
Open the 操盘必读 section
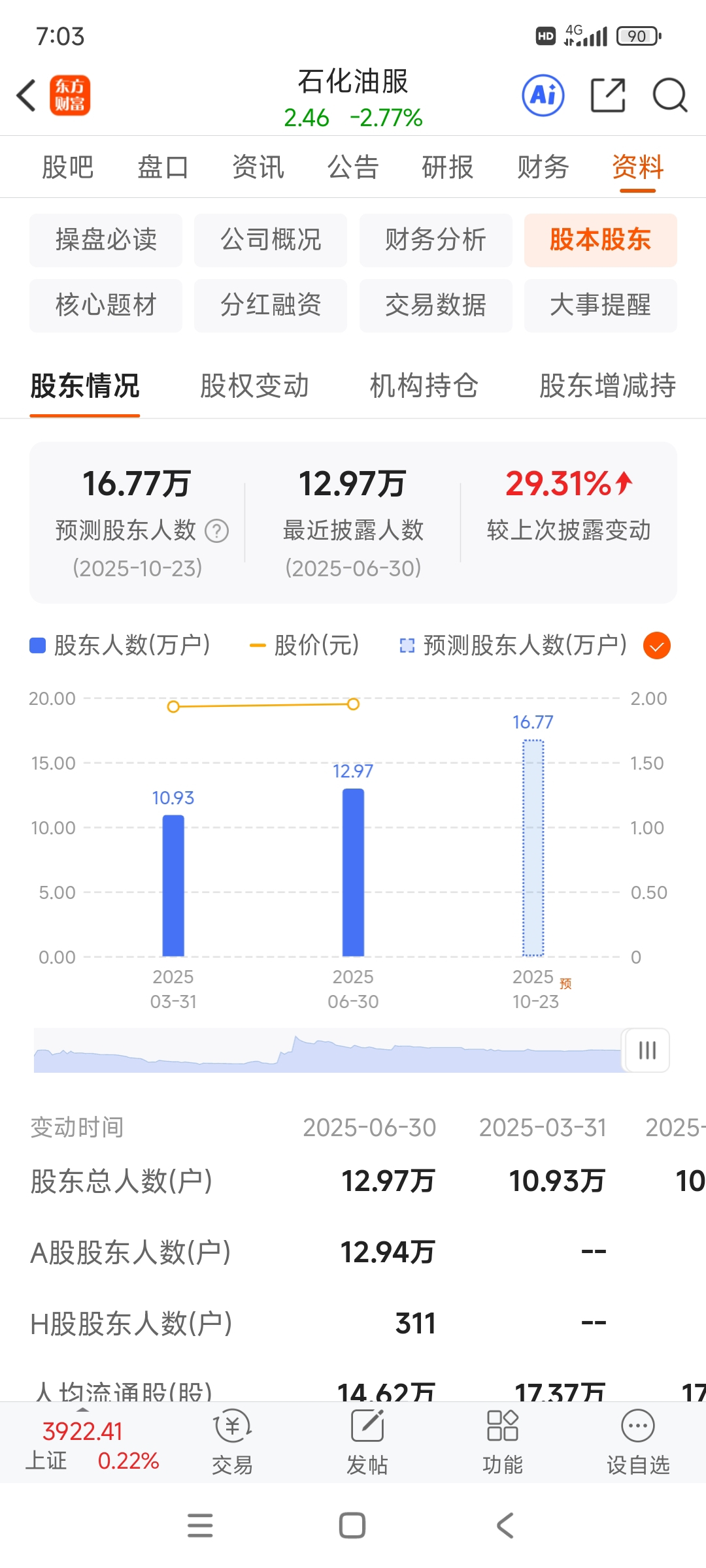click(106, 240)
